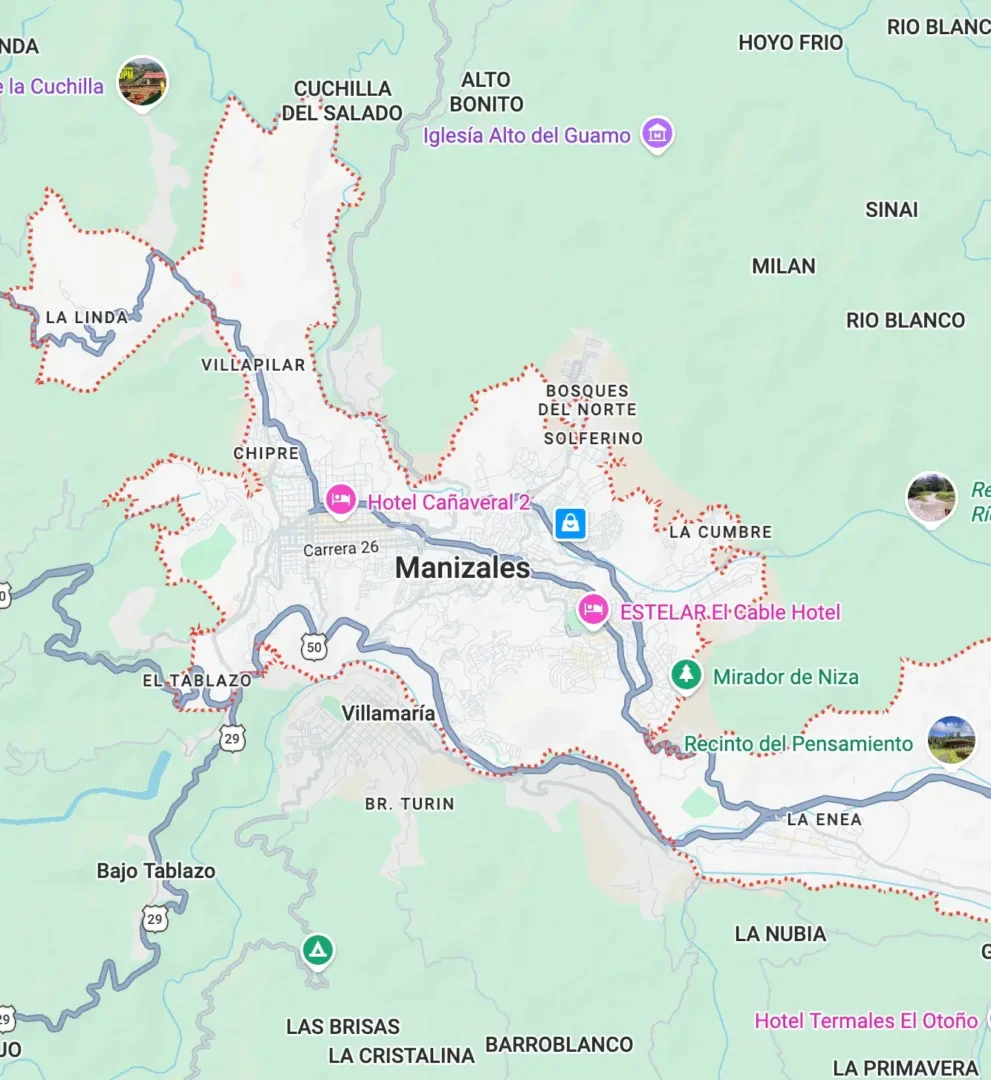Click the Bajo Tablazo place label
Screen dimensions: 991x1080
(156, 871)
